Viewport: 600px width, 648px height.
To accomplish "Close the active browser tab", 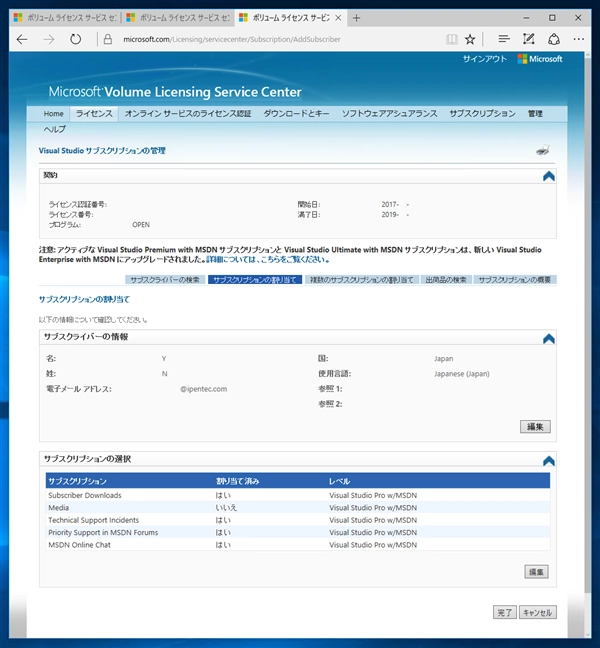I will click(x=338, y=18).
